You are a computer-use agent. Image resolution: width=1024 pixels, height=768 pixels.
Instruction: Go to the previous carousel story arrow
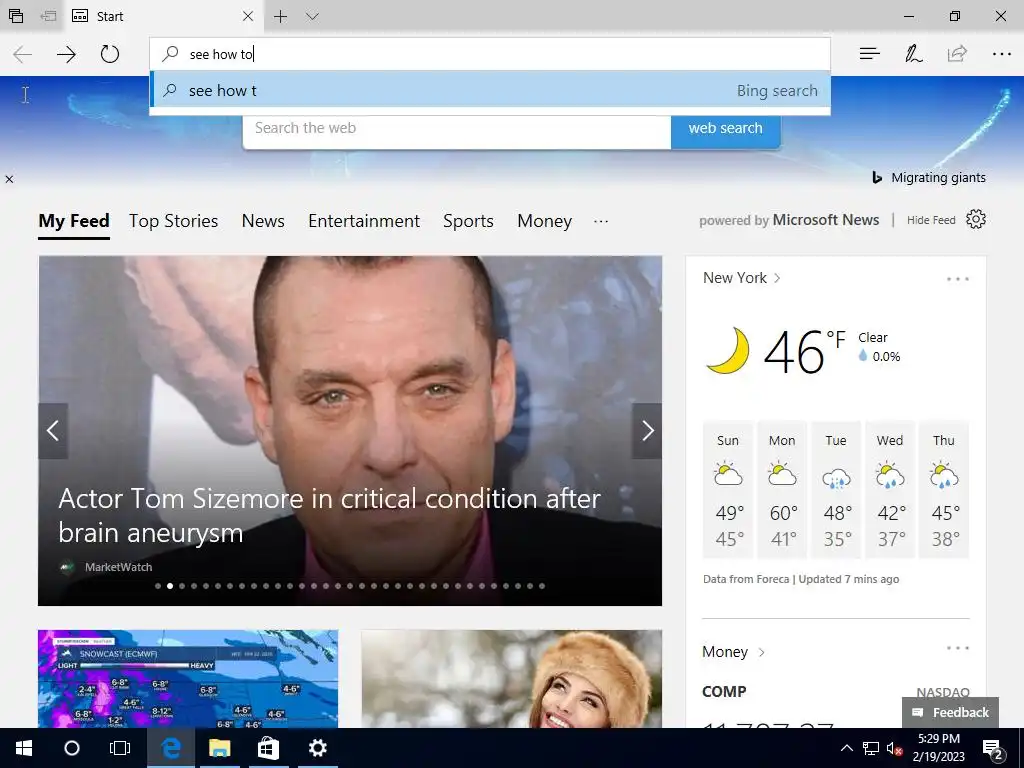point(53,430)
